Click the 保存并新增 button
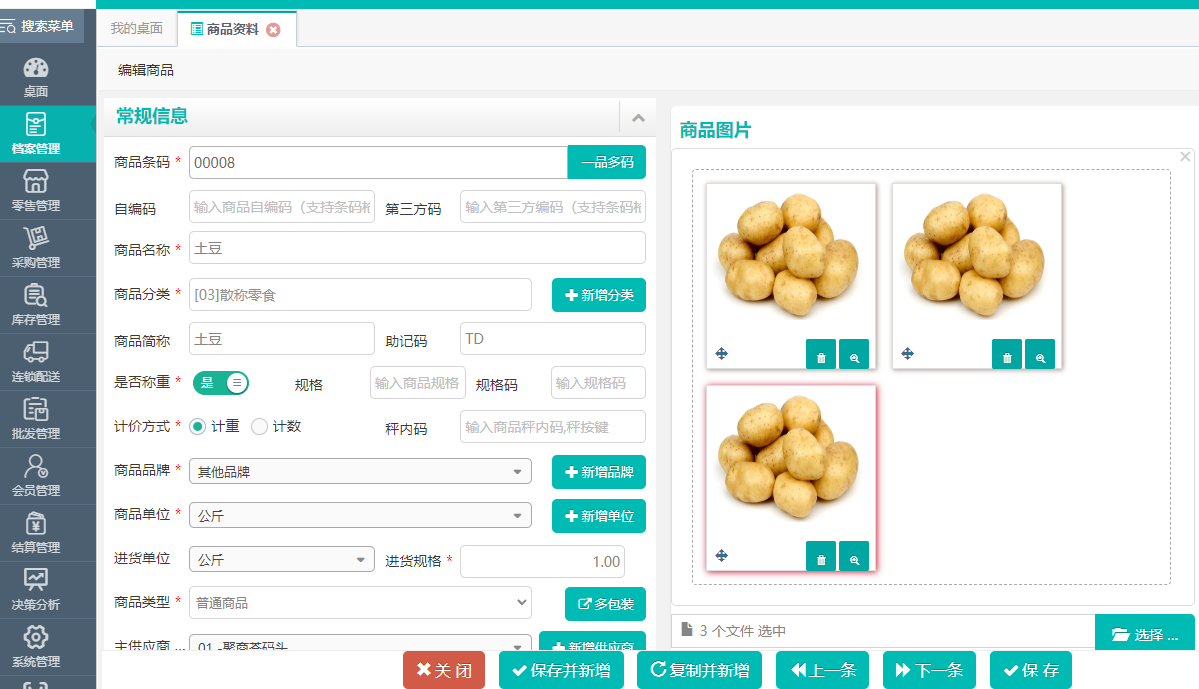The height and width of the screenshot is (689, 1199). [561, 671]
